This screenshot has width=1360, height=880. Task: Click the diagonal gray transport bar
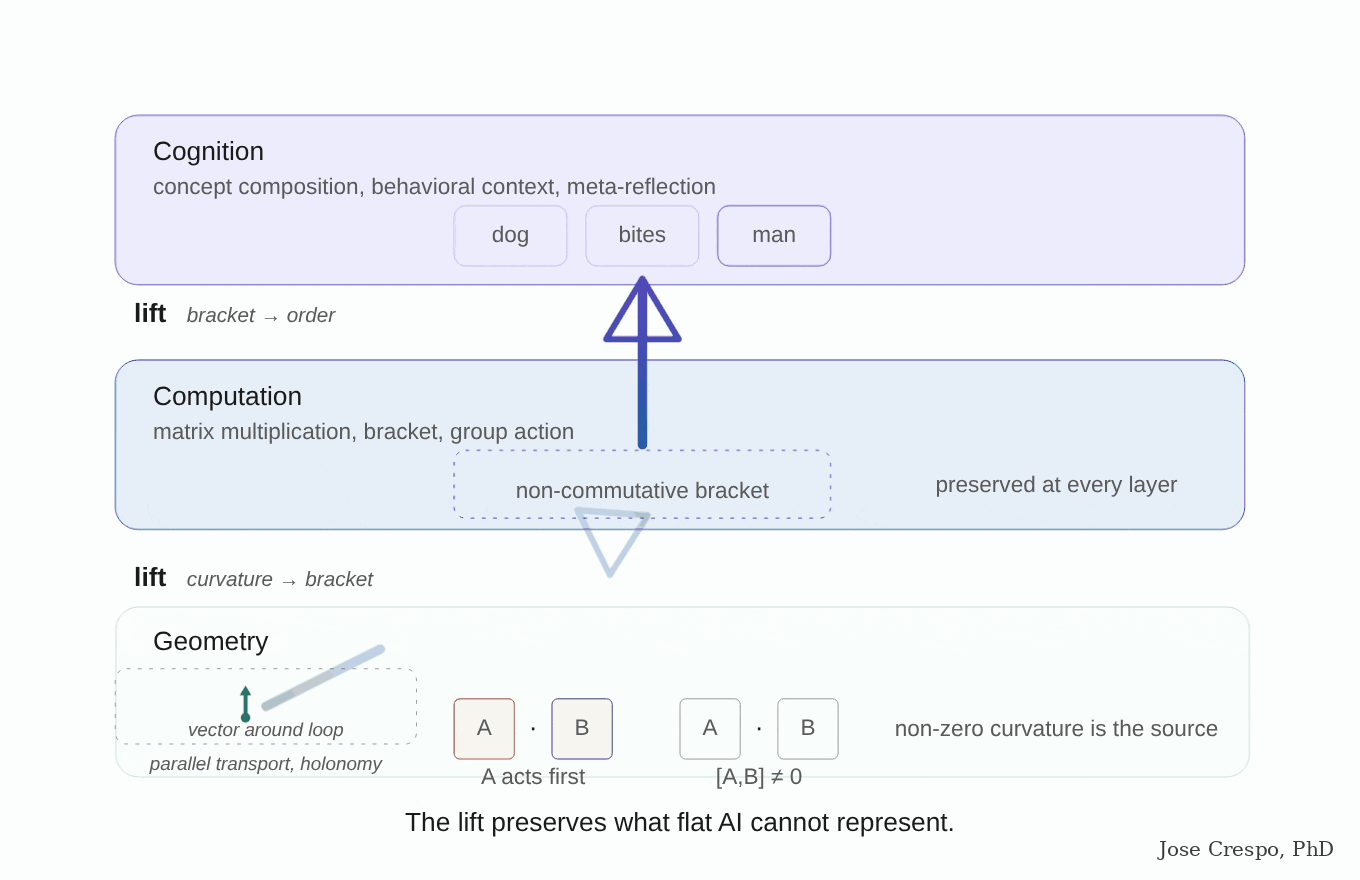pos(323,678)
